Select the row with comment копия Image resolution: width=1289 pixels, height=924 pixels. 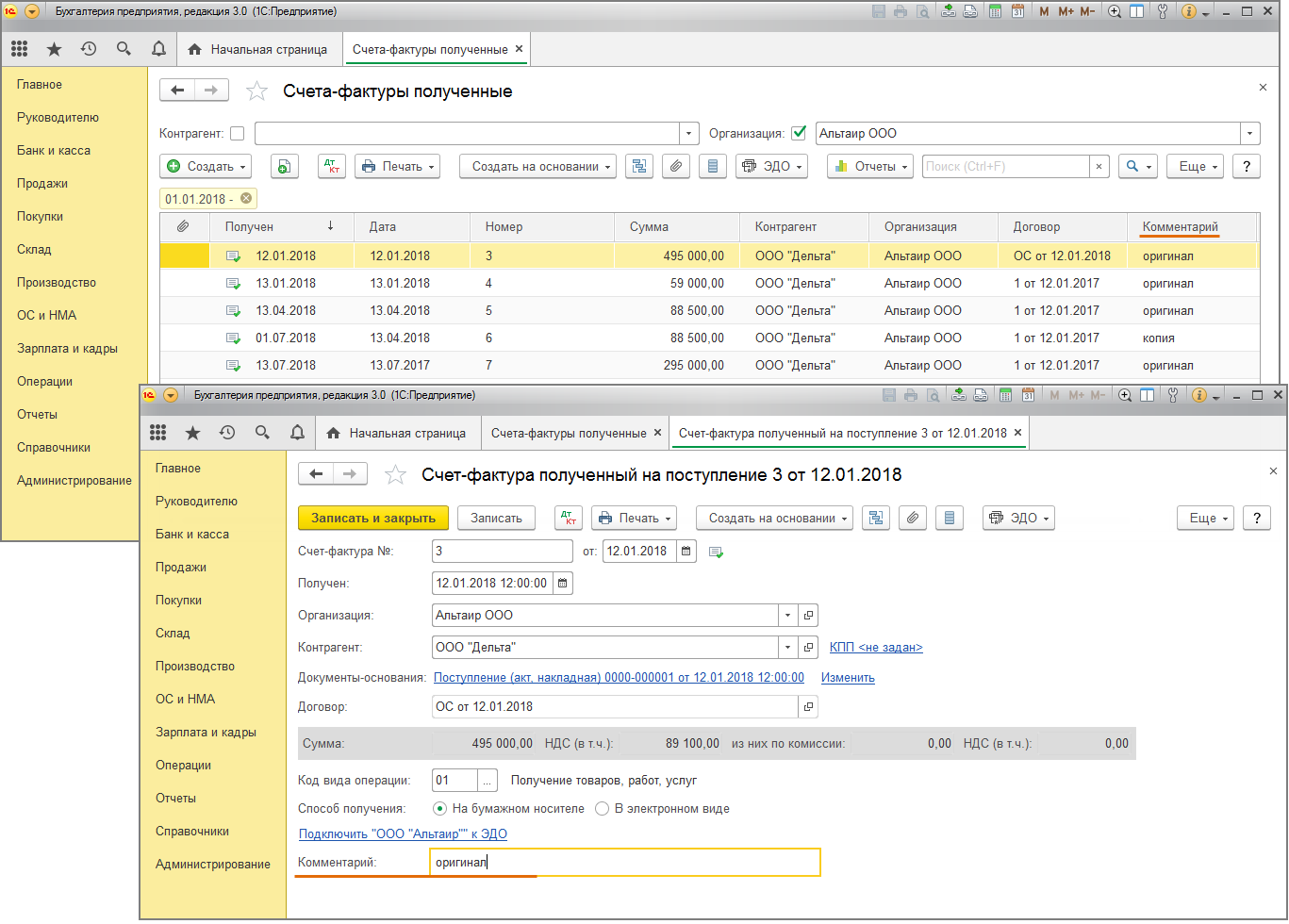tap(708, 338)
